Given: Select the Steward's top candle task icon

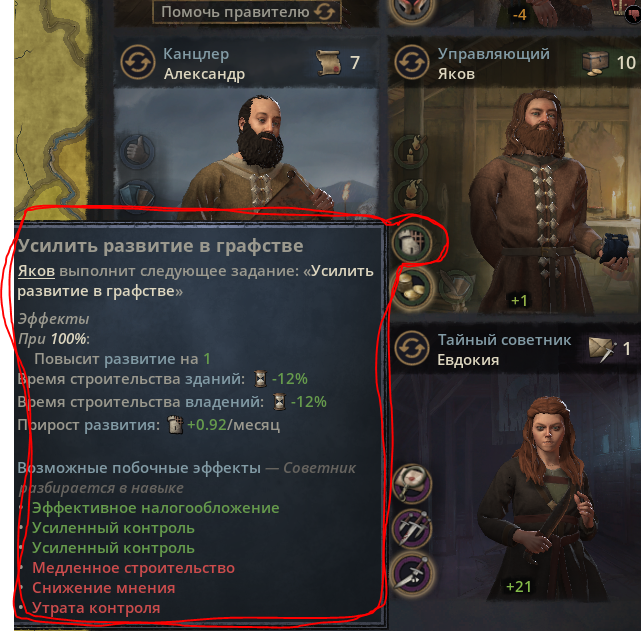Looking at the screenshot, I should pyautogui.click(x=411, y=152).
